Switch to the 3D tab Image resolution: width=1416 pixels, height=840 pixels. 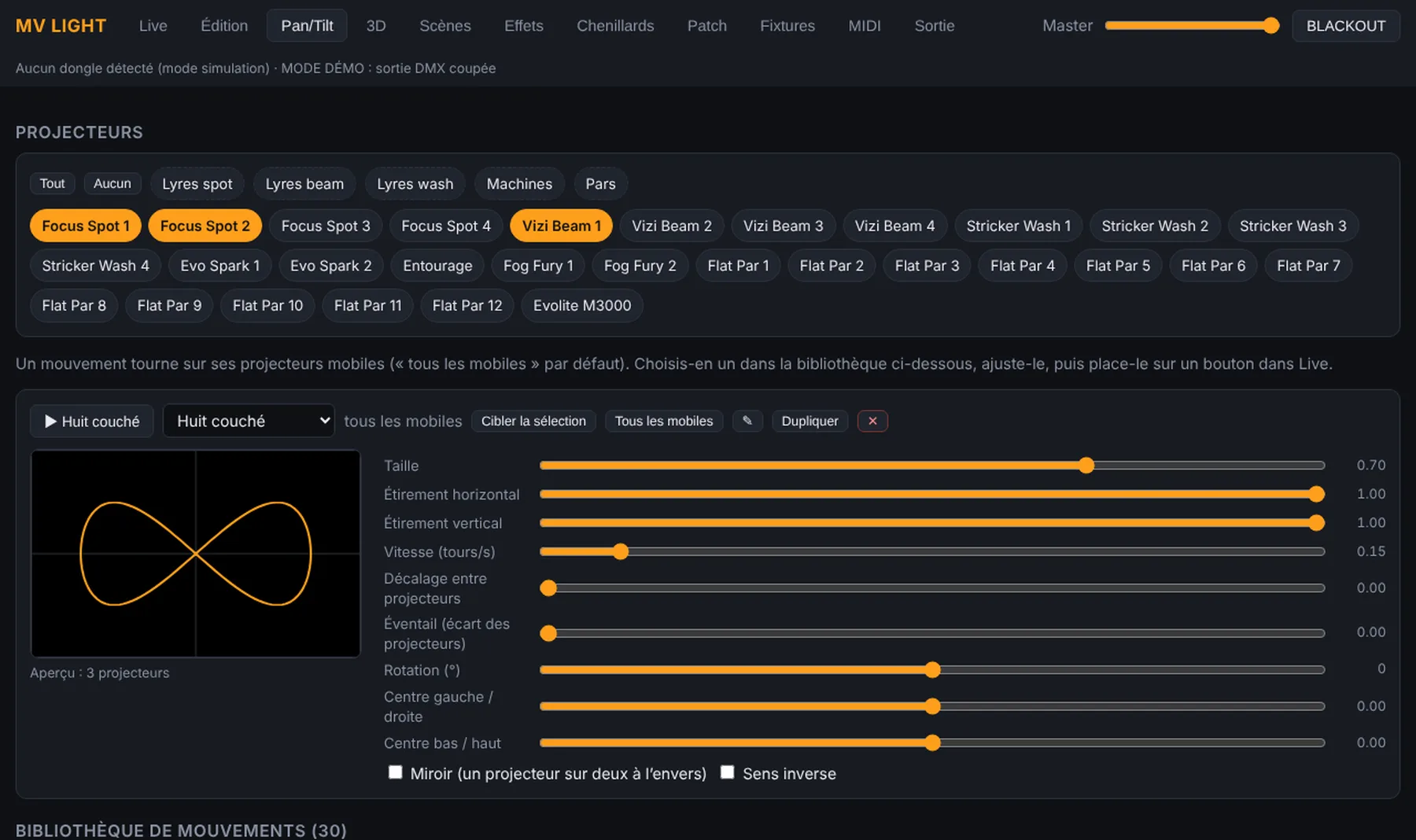click(376, 26)
